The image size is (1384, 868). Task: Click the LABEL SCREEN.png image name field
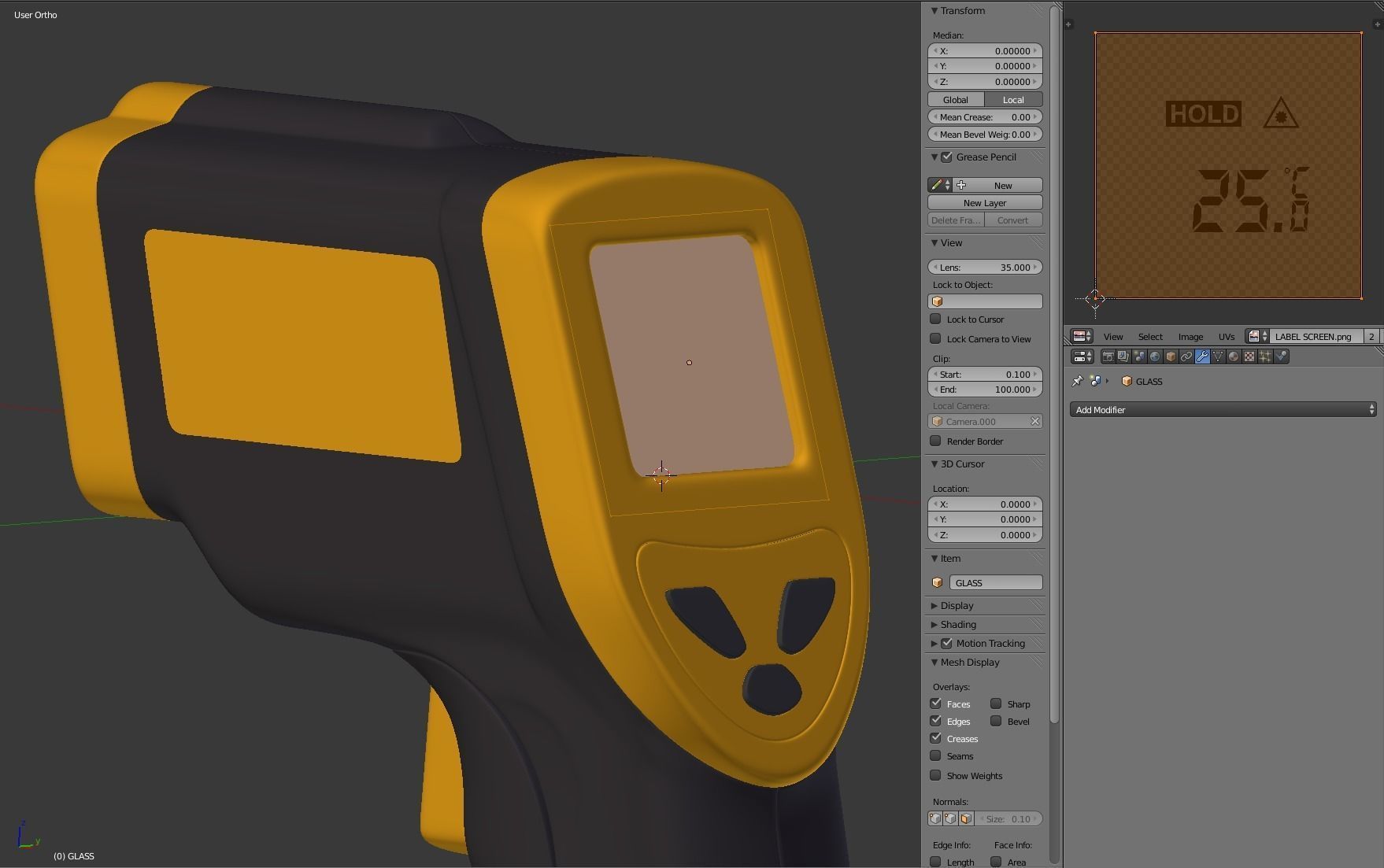[x=1316, y=336]
